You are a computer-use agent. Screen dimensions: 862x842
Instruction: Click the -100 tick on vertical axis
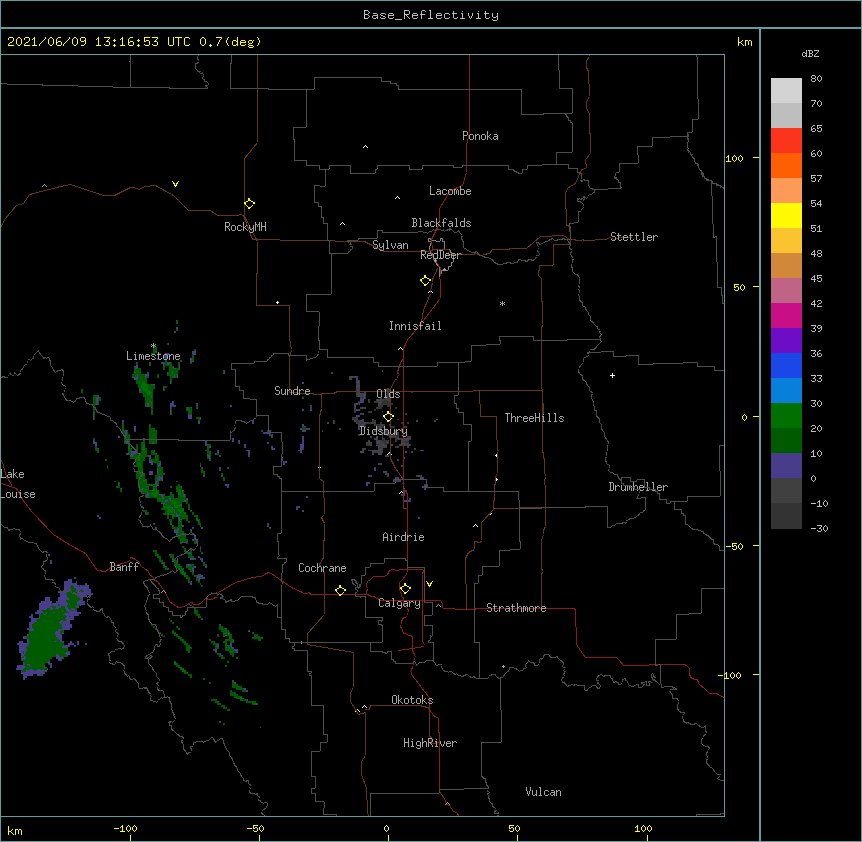pos(731,675)
